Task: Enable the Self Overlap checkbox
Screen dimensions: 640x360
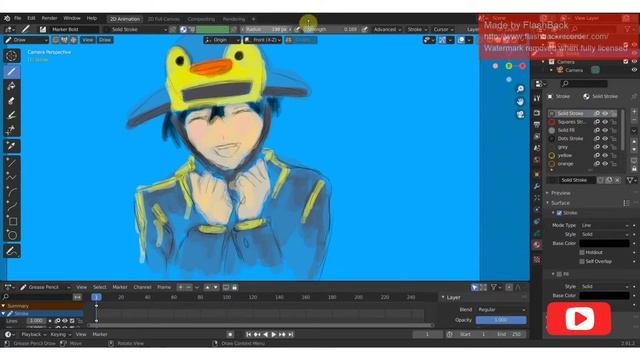Action: point(582,262)
